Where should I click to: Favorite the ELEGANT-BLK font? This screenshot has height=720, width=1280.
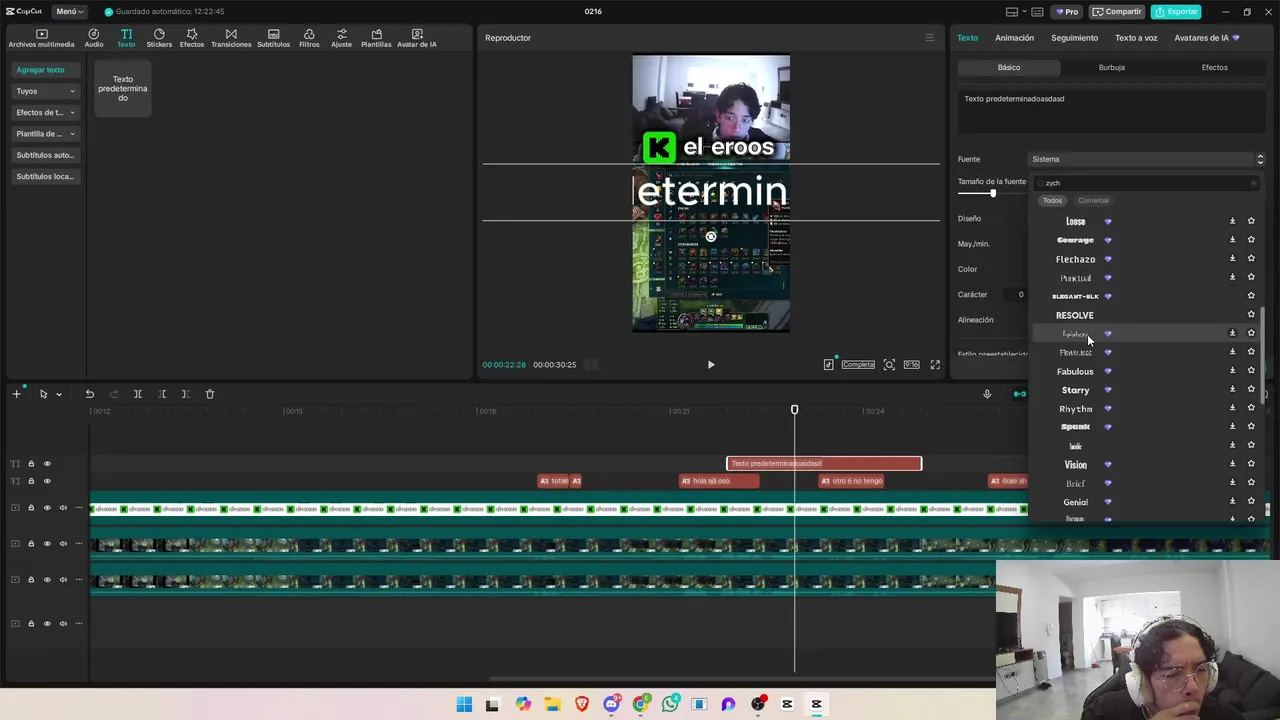click(x=1251, y=296)
